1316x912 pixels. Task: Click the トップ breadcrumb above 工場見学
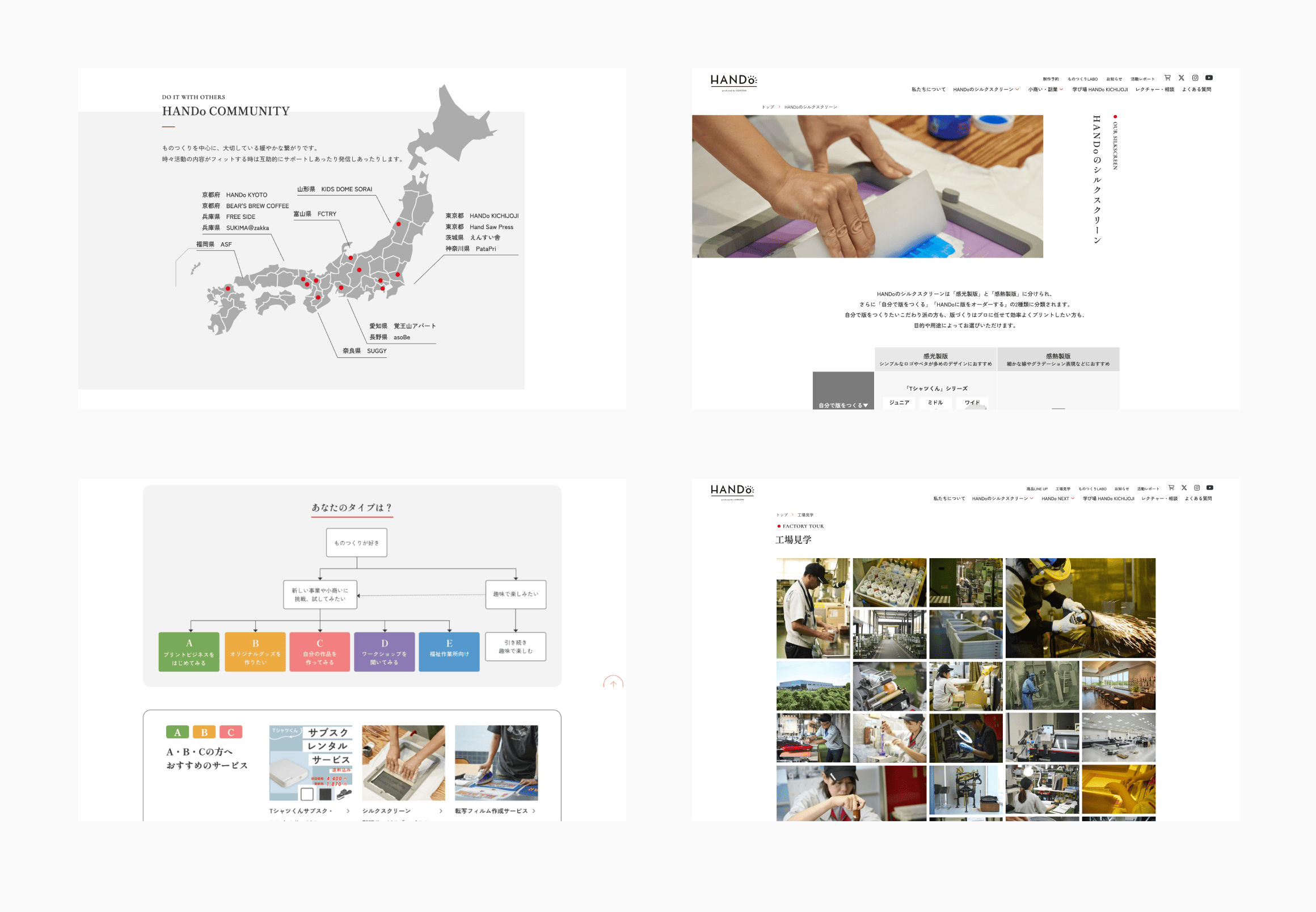click(x=782, y=515)
